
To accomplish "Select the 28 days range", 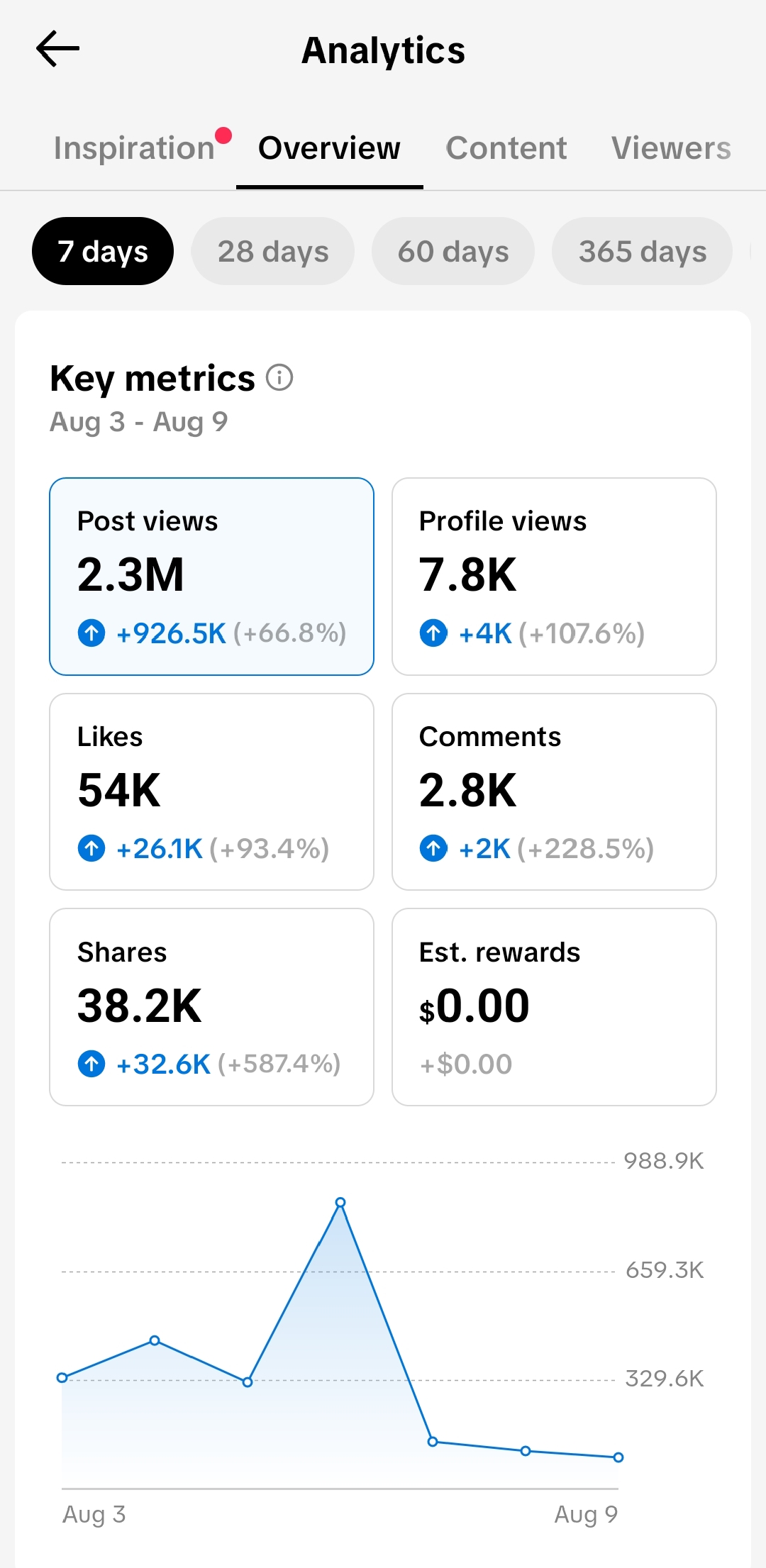I will click(273, 251).
